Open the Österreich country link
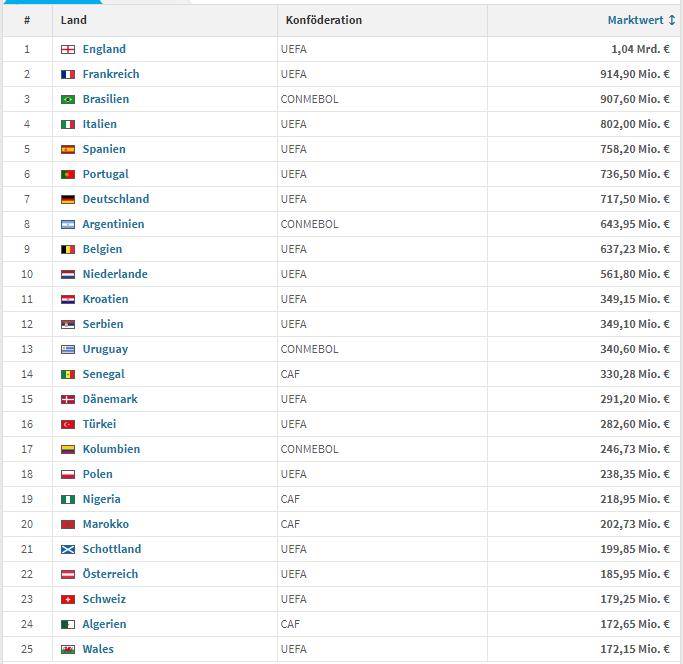683x664 pixels. 110,574
